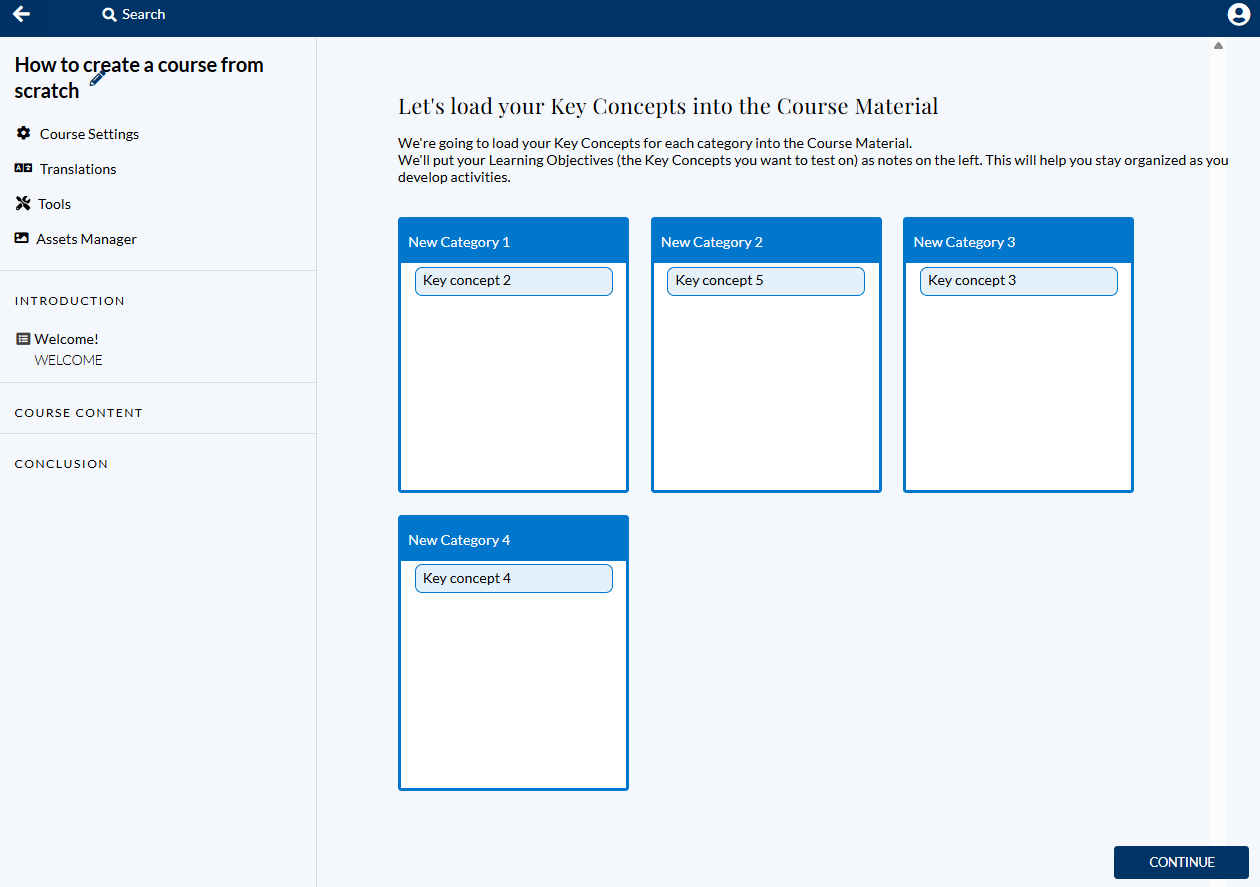Click the scrollbar up arrow
This screenshot has height=887, width=1260.
[1218, 46]
